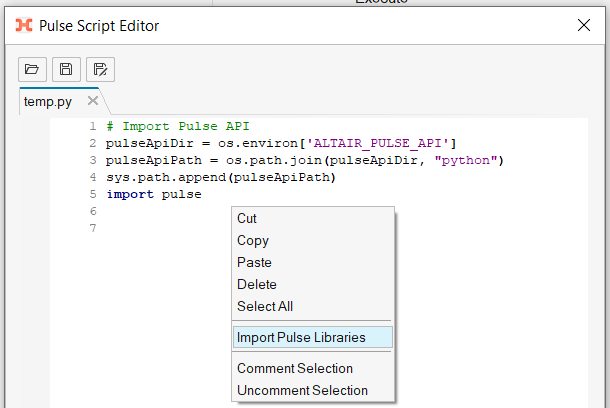Close the temp.py tab

coord(93,101)
